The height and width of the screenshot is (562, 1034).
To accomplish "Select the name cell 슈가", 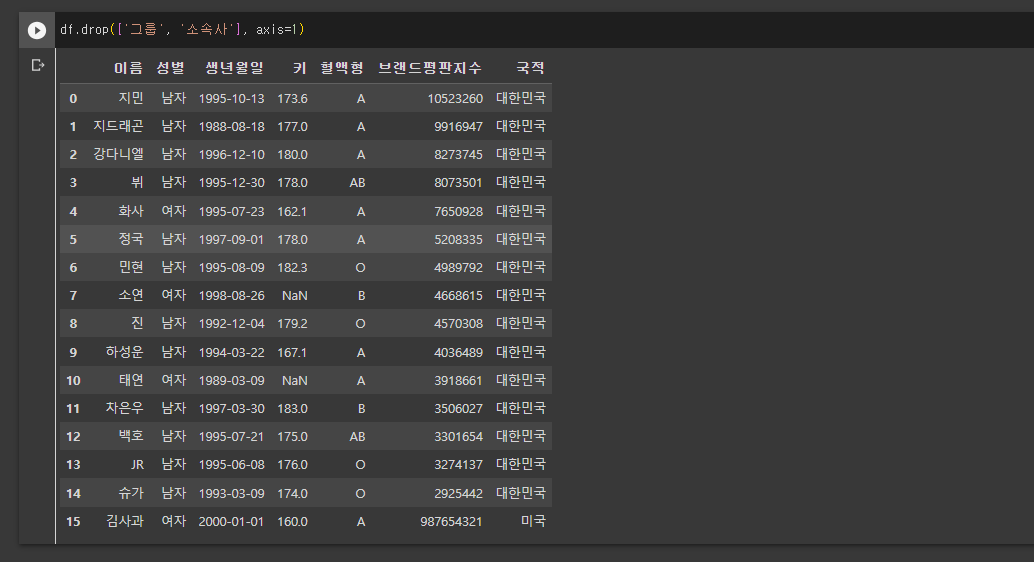I will [x=131, y=493].
